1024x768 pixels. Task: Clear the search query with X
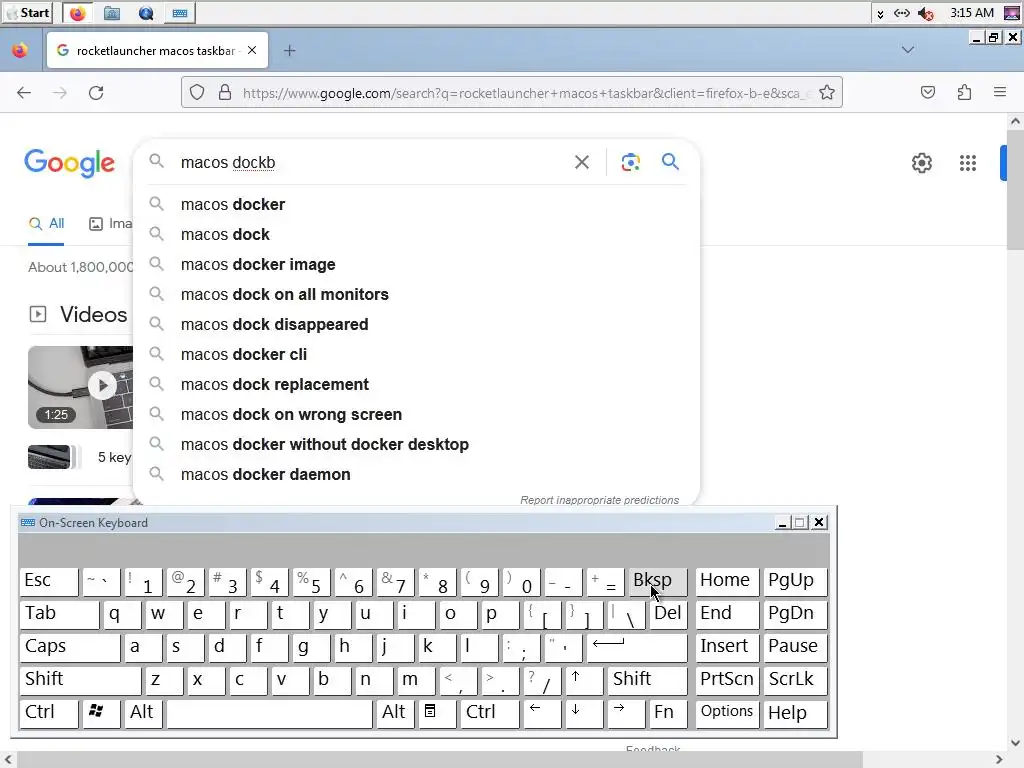(x=582, y=162)
